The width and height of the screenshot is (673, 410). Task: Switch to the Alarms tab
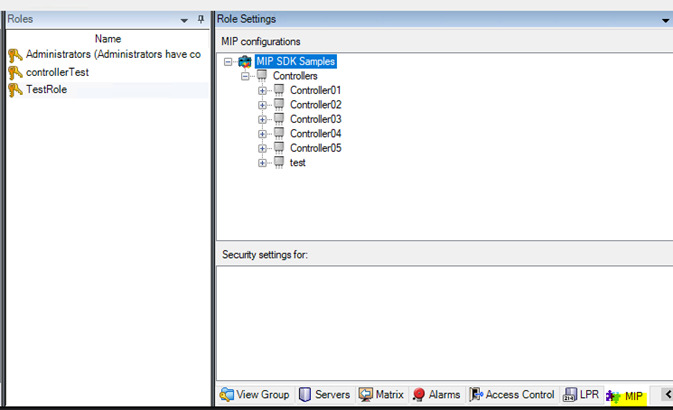pos(436,395)
